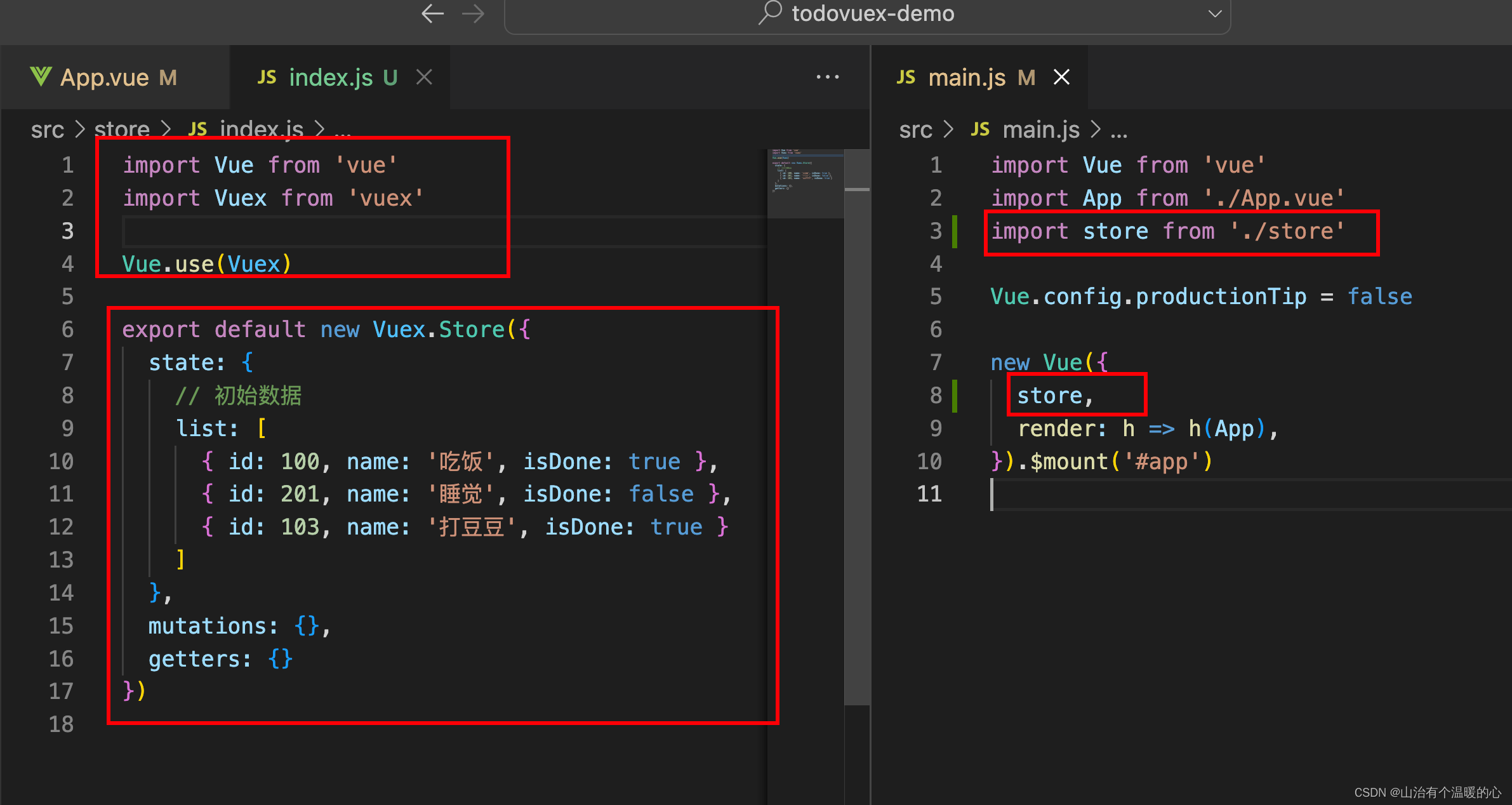This screenshot has height=805, width=1512.
Task: Select the main.js tab
Action: tap(967, 77)
